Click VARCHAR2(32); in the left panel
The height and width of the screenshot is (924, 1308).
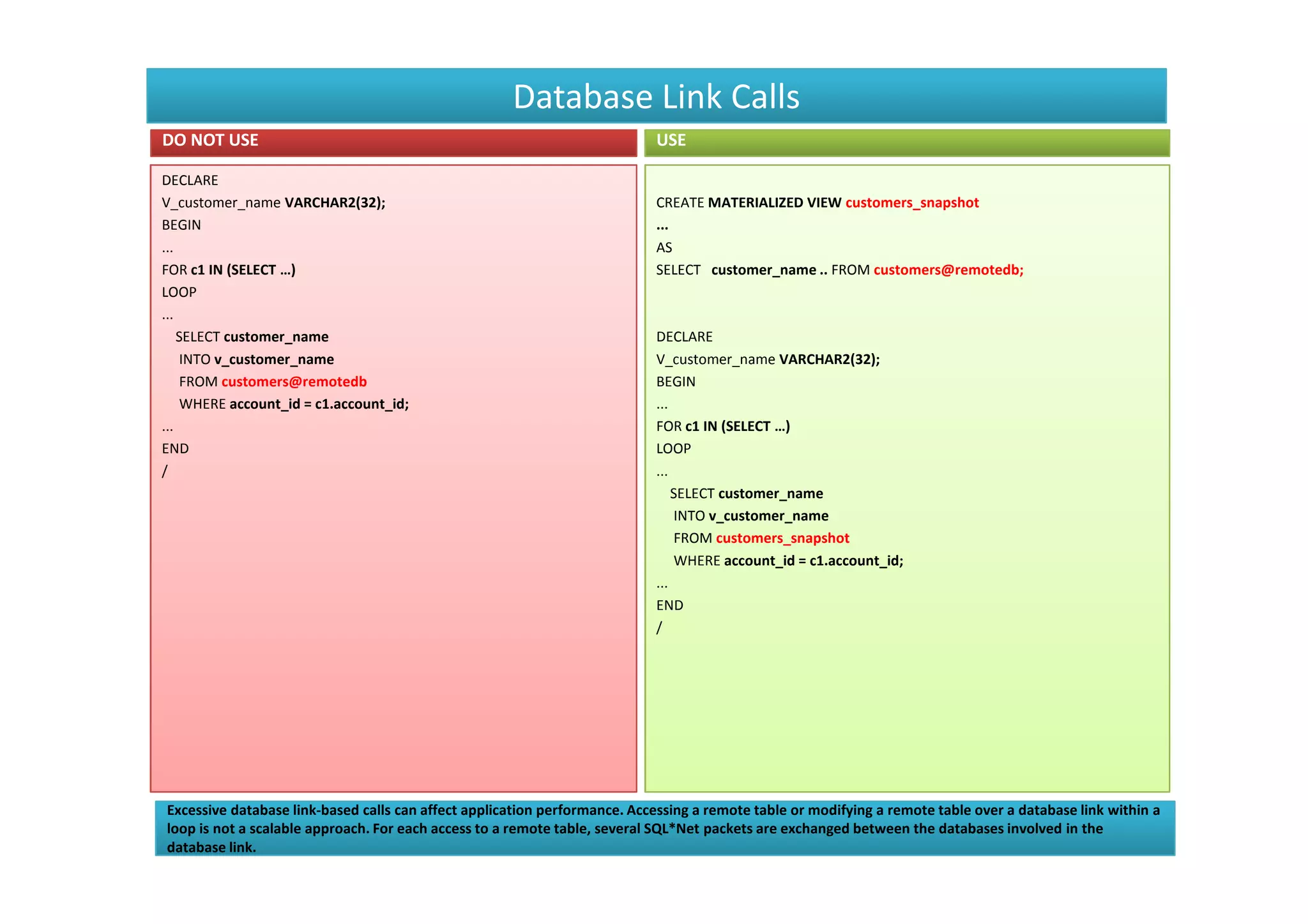(335, 203)
